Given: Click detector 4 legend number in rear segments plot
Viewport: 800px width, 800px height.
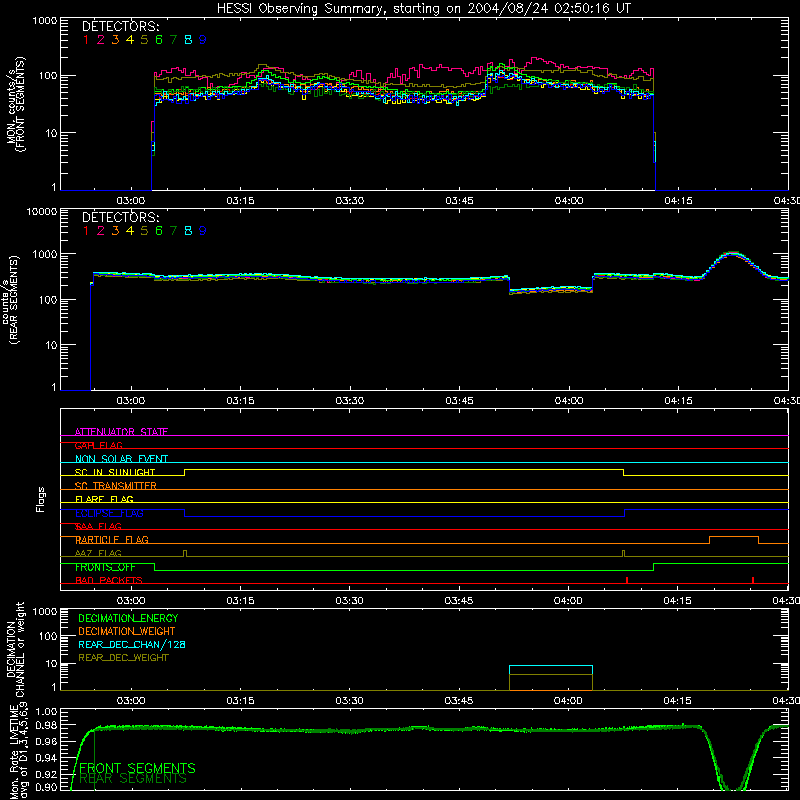Looking at the screenshot, I should (x=130, y=231).
